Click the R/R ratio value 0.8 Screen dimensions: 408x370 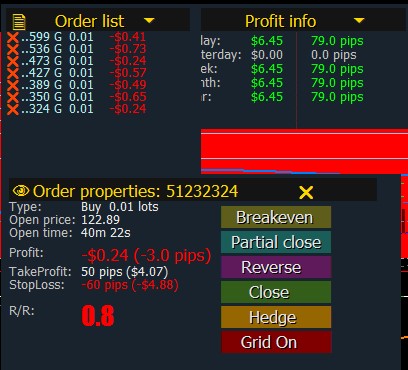98,316
